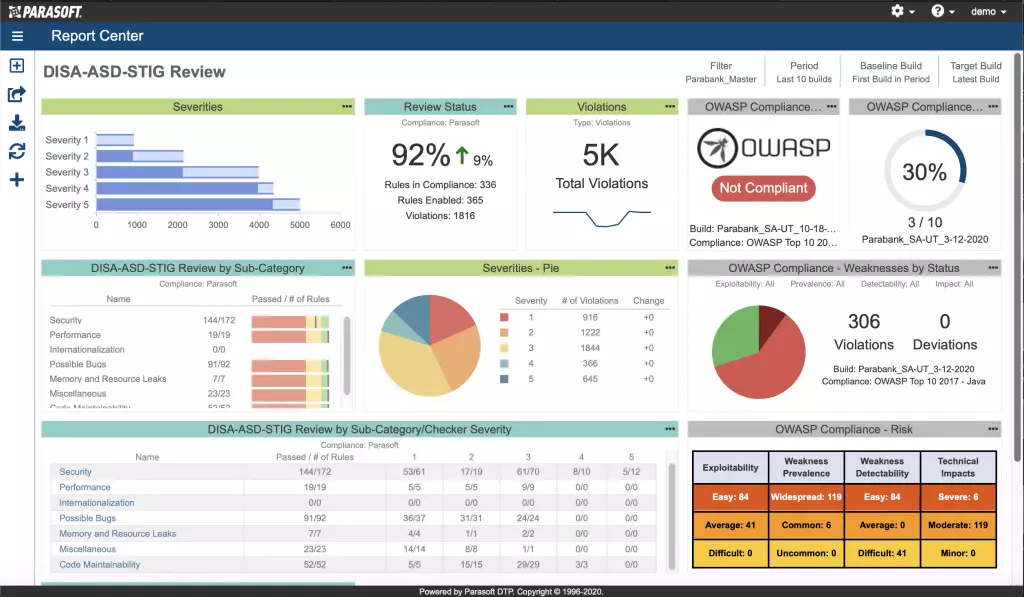Click the Violations trend sparkline
The width and height of the screenshot is (1024, 597).
pos(601,218)
